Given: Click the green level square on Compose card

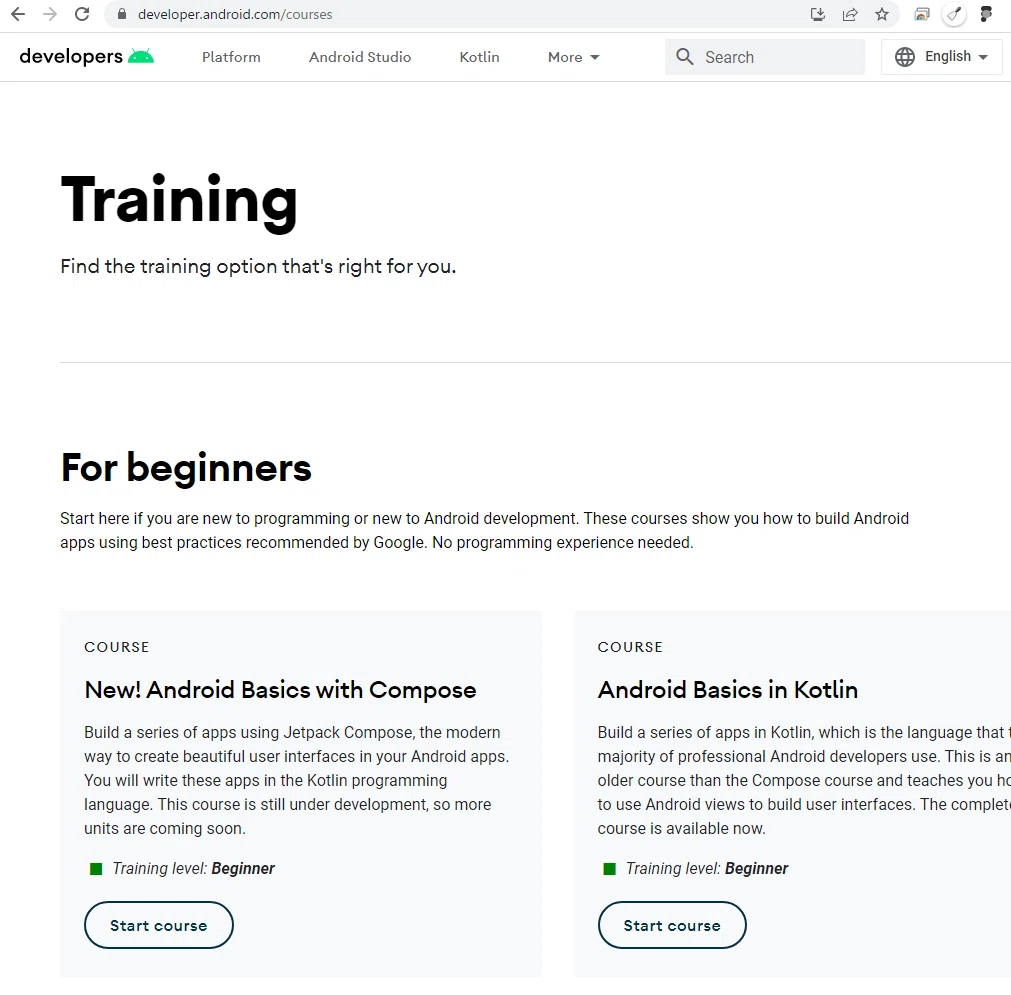Looking at the screenshot, I should [96, 869].
